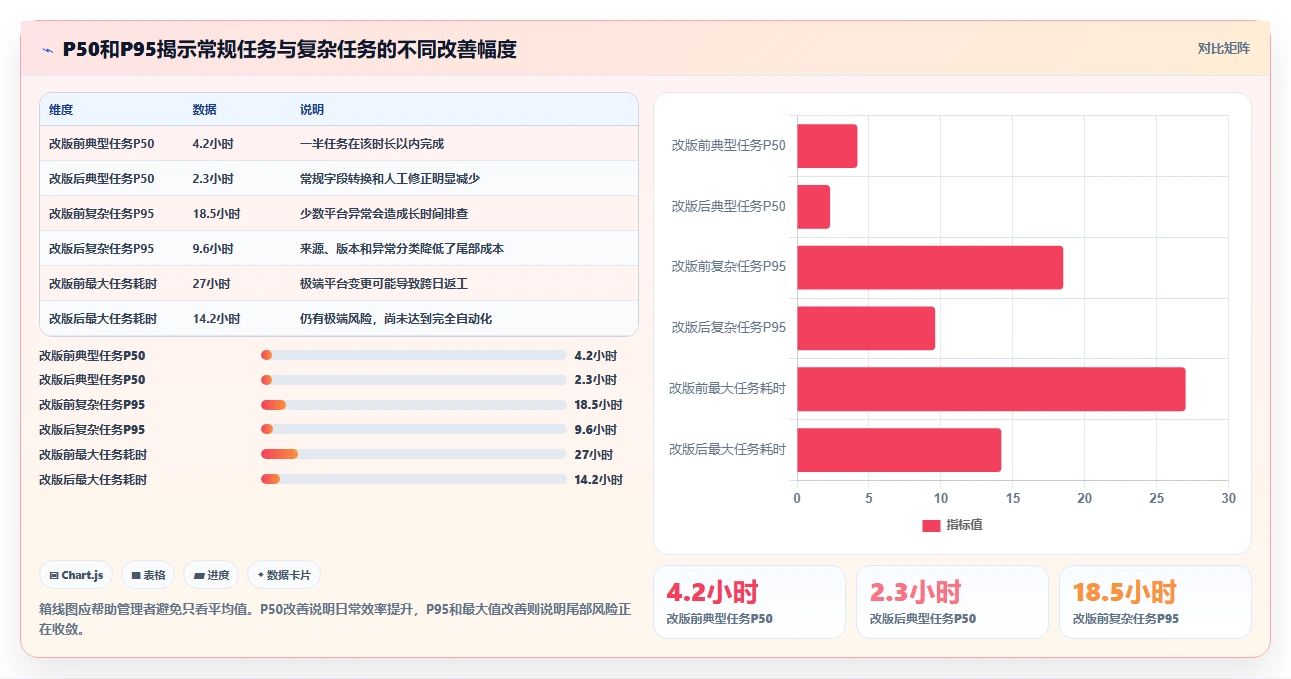1291x679 pixels.
Task: Click the chart bar for 改版后复杂任务P95
Action: pyautogui.click(x=866, y=328)
